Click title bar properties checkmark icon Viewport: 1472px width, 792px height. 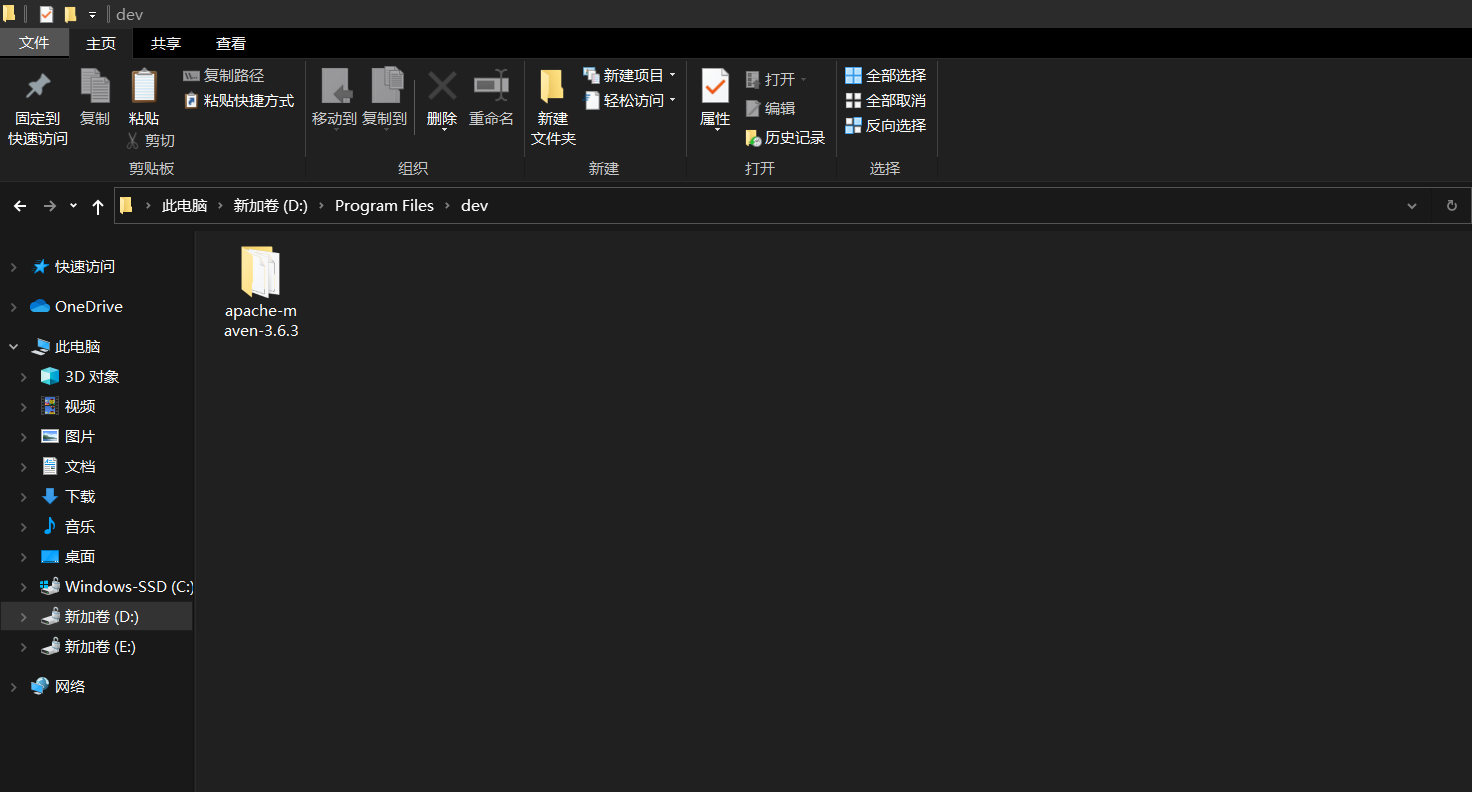[46, 14]
